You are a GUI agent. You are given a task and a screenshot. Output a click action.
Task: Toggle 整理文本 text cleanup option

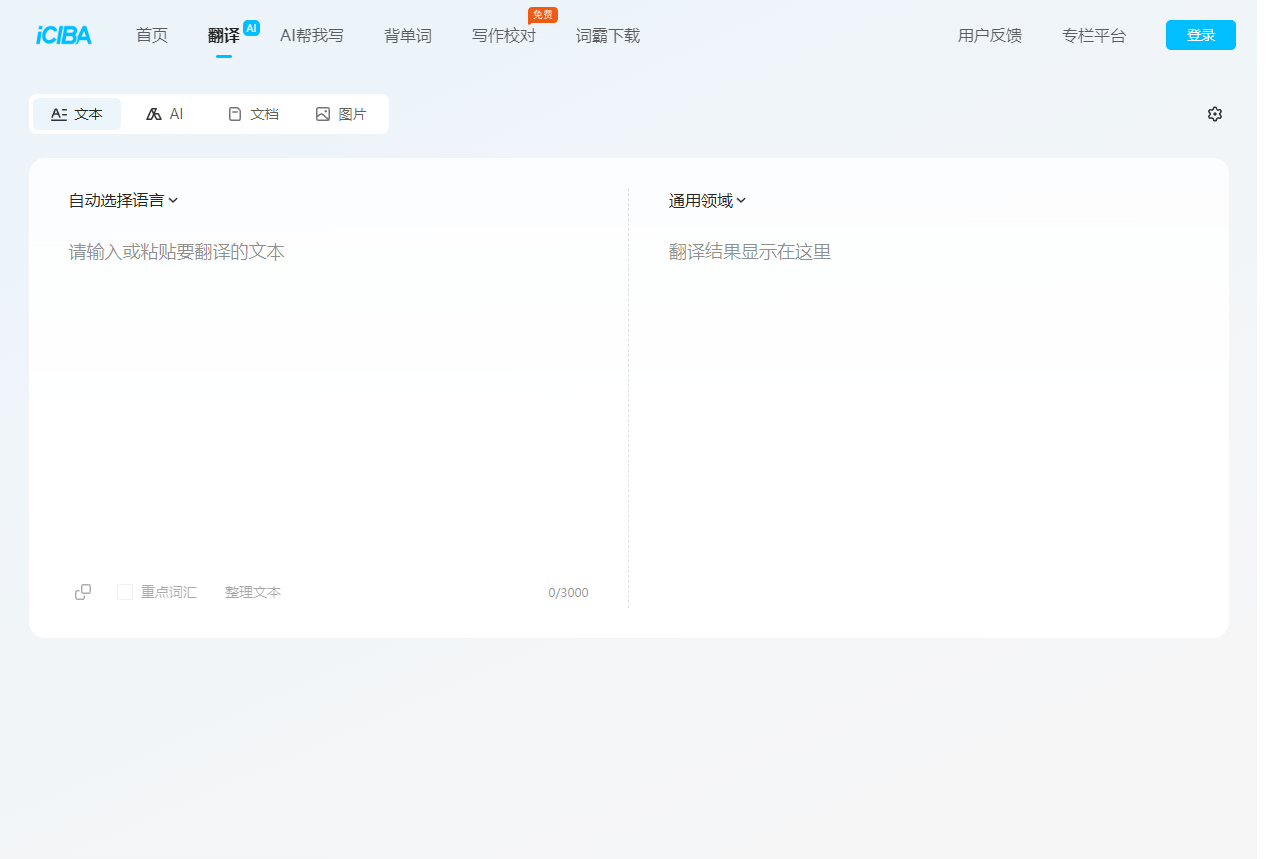point(253,591)
